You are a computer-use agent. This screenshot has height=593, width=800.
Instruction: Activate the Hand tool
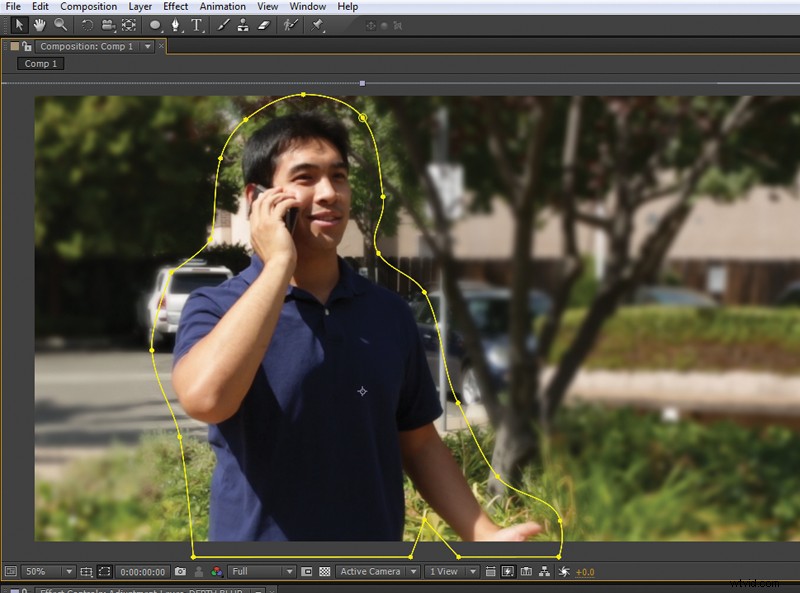tap(39, 25)
